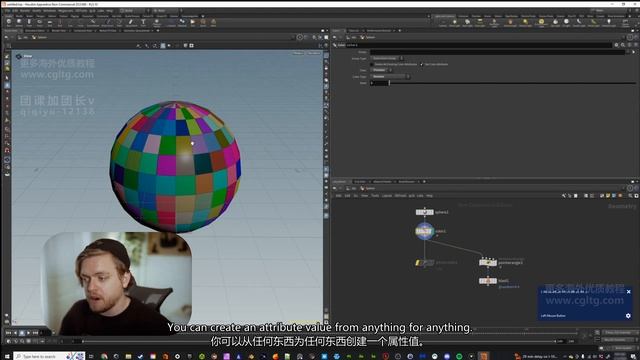Click the wrench icon in network toolbar
640x360 pixels.
point(564,196)
